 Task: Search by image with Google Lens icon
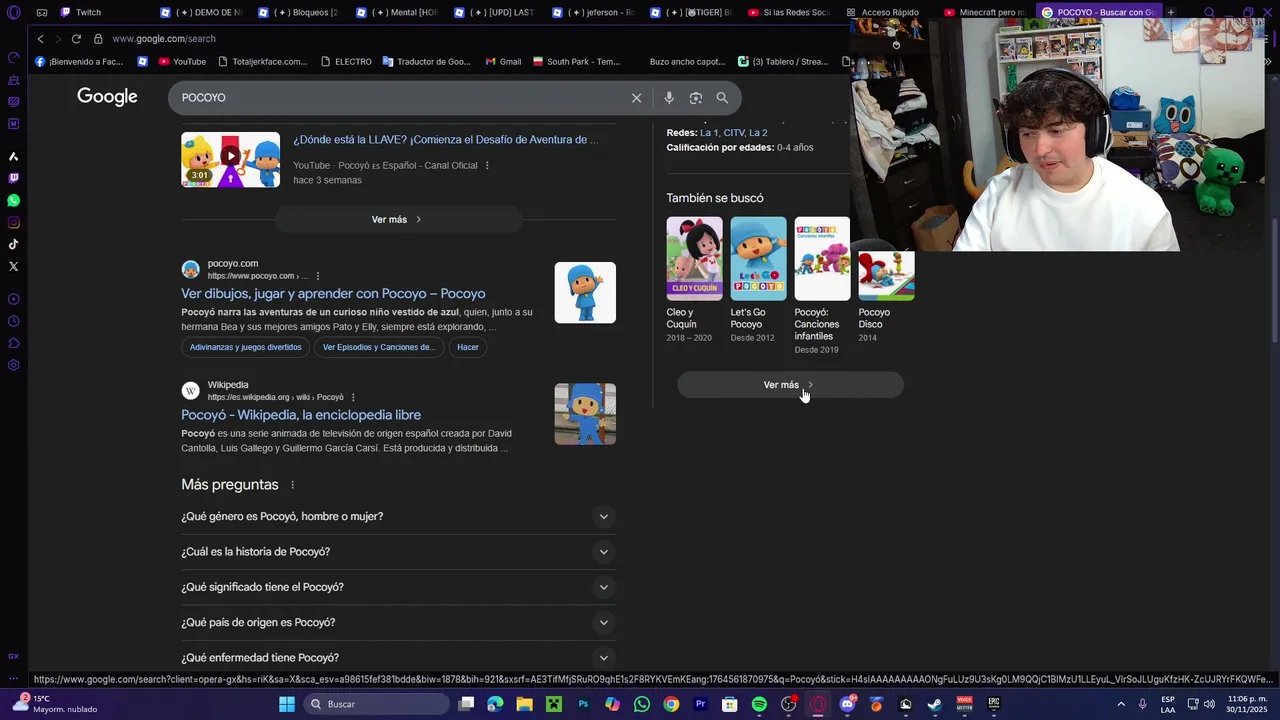(696, 98)
